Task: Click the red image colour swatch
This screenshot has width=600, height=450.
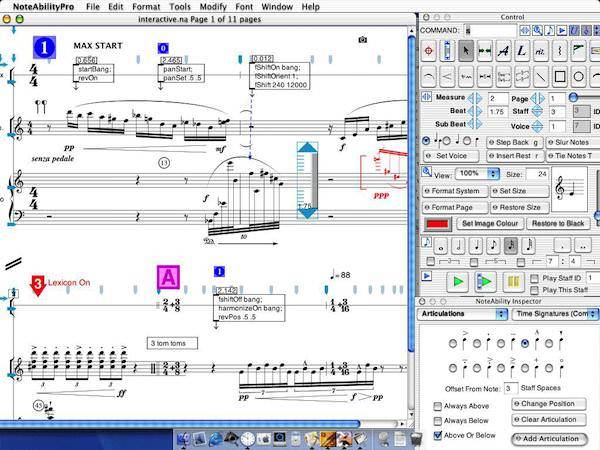Action: click(436, 223)
